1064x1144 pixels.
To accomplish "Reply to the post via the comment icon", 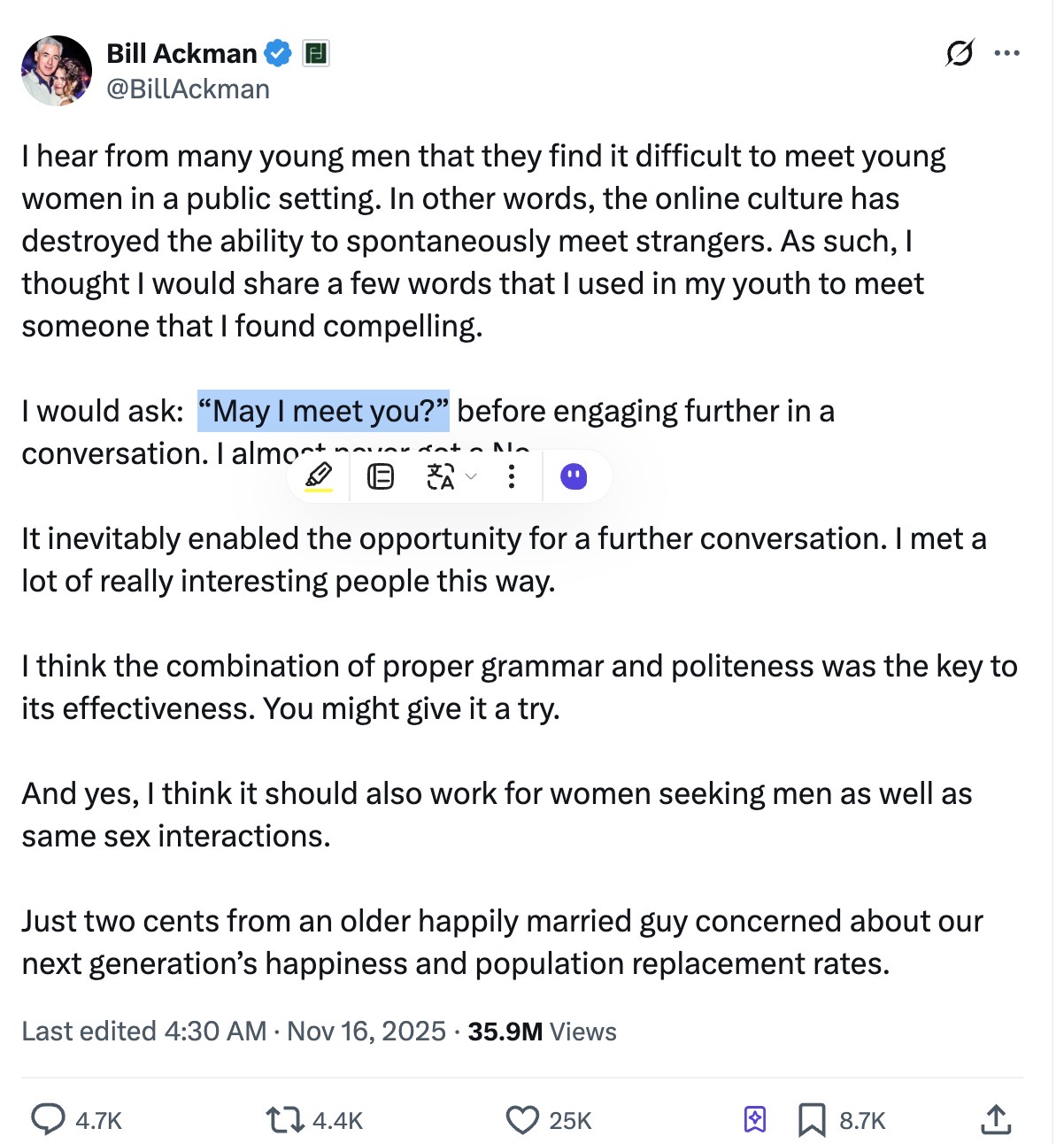I will [x=48, y=1119].
